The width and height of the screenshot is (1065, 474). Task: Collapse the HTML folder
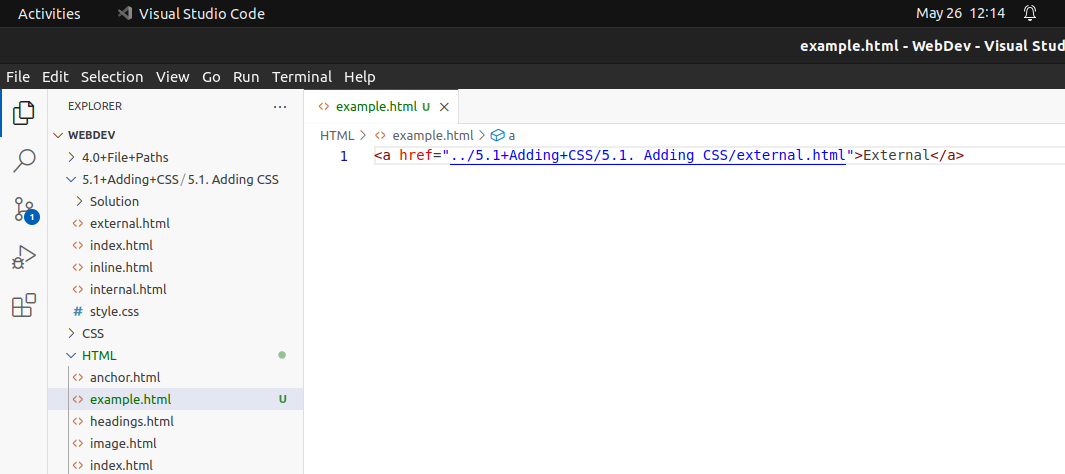98,355
